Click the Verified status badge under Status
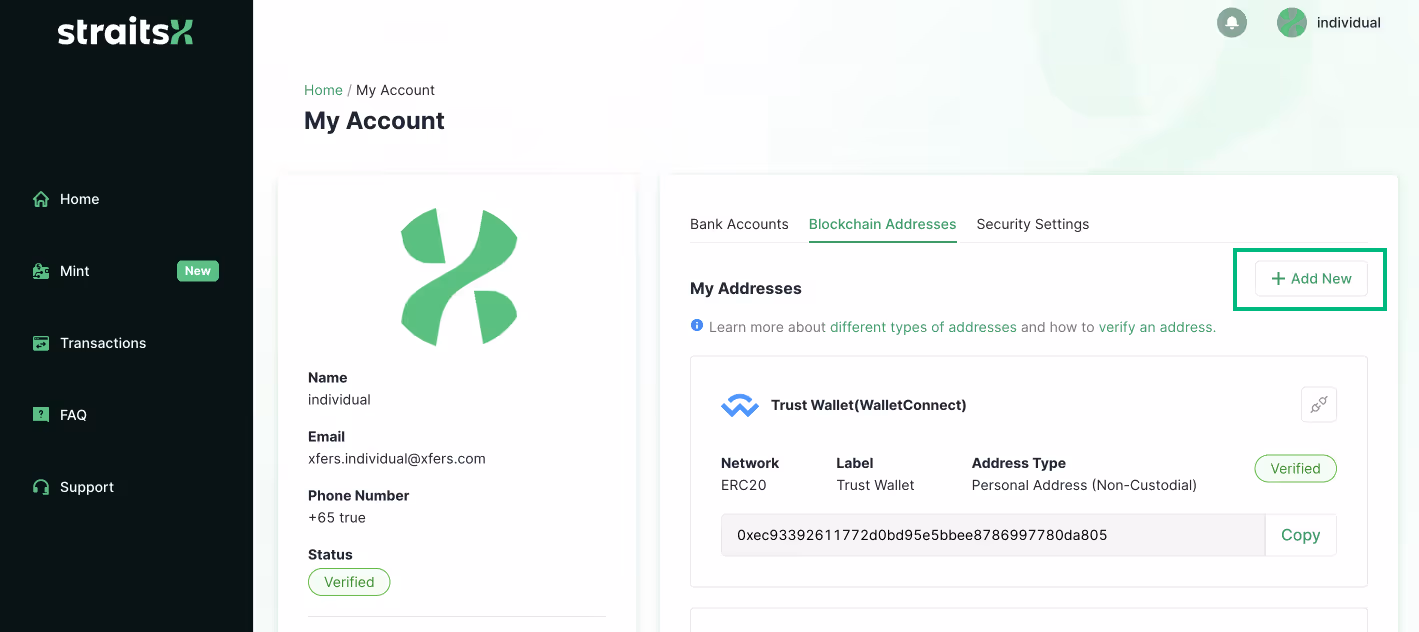This screenshot has height=632, width=1419. pyautogui.click(x=349, y=582)
